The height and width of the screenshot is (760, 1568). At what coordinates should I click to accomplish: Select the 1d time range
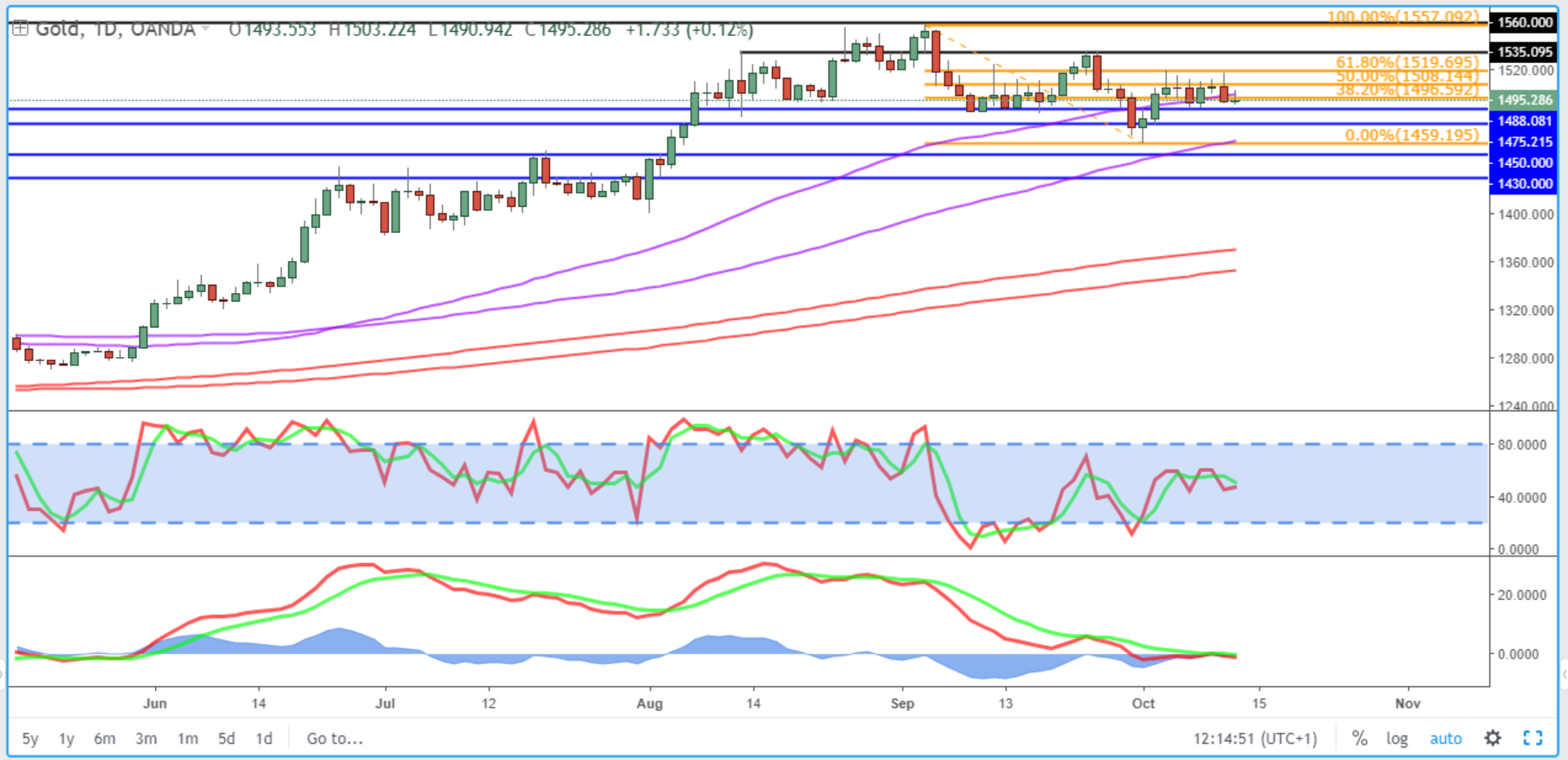263,739
